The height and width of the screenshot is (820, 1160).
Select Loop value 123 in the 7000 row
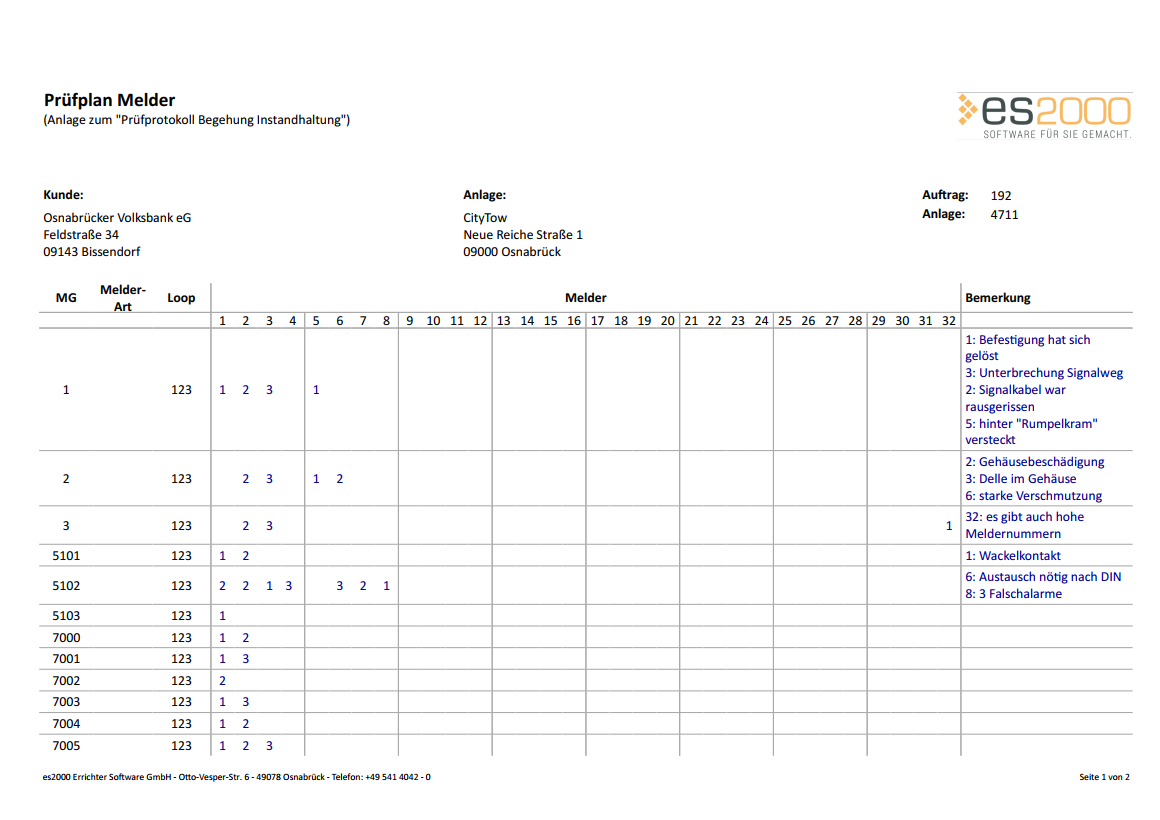[181, 638]
